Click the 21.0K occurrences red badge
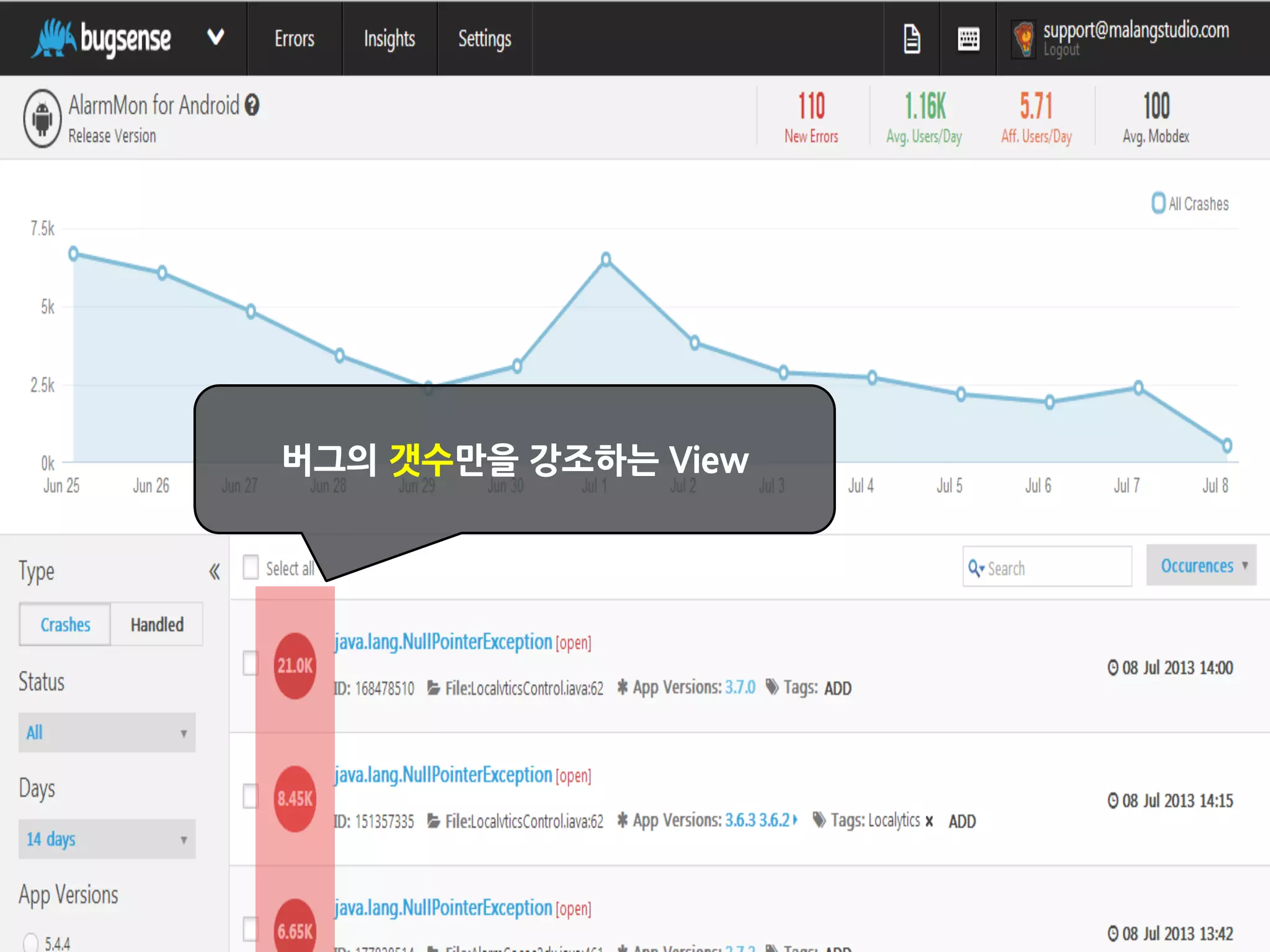The height and width of the screenshot is (952, 1270). [x=295, y=666]
